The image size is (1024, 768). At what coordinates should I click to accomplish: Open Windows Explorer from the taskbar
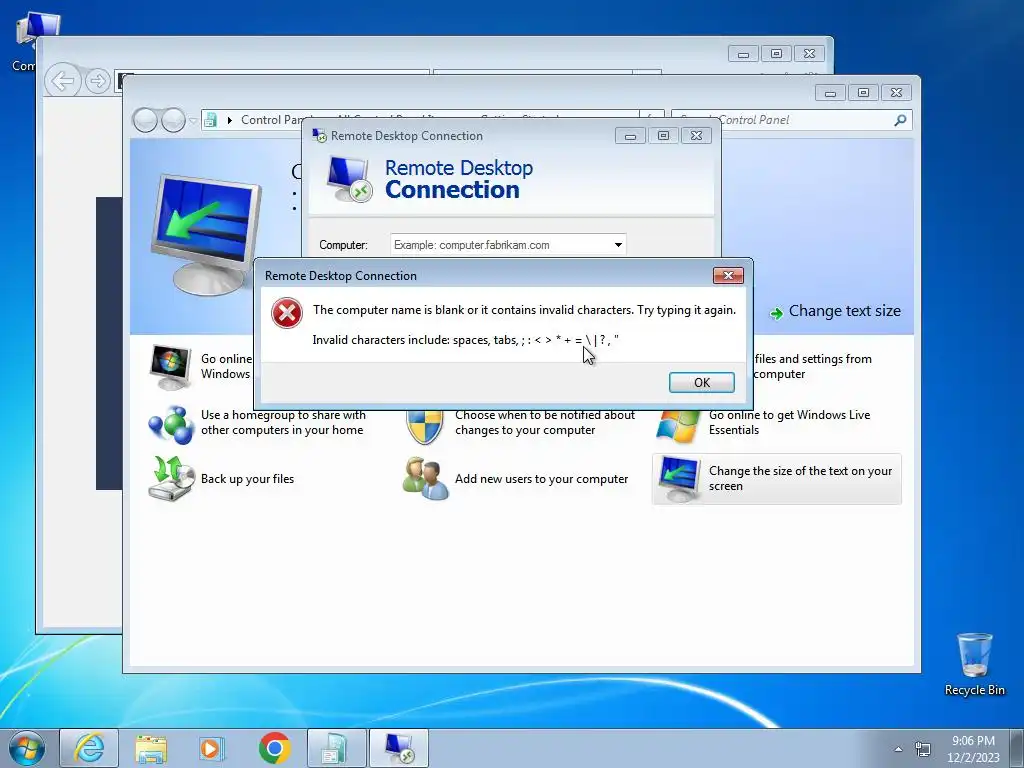point(151,748)
